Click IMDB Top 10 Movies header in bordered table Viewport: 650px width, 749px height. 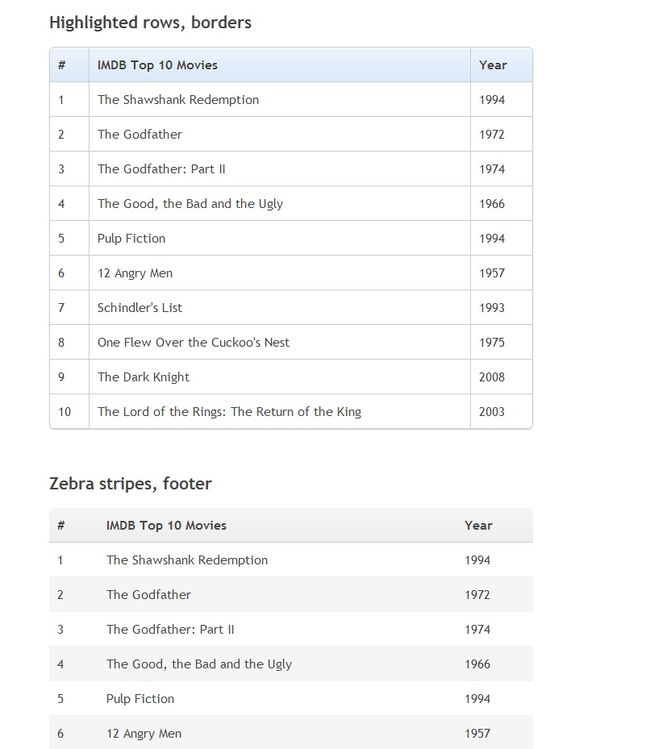[158, 65]
